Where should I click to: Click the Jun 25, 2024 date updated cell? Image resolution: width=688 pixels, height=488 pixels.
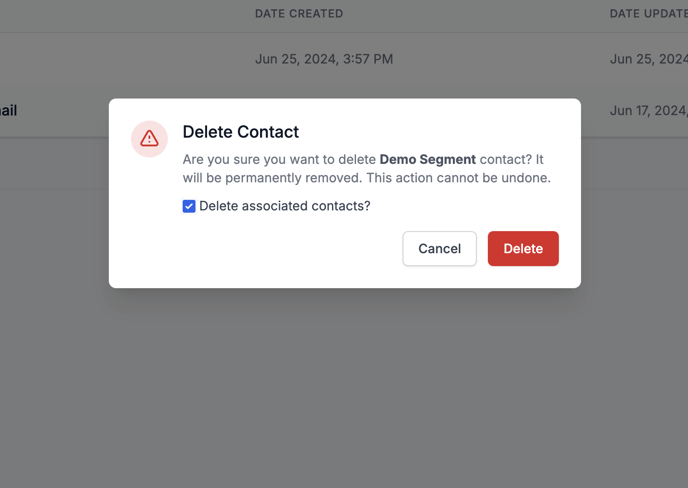649,59
